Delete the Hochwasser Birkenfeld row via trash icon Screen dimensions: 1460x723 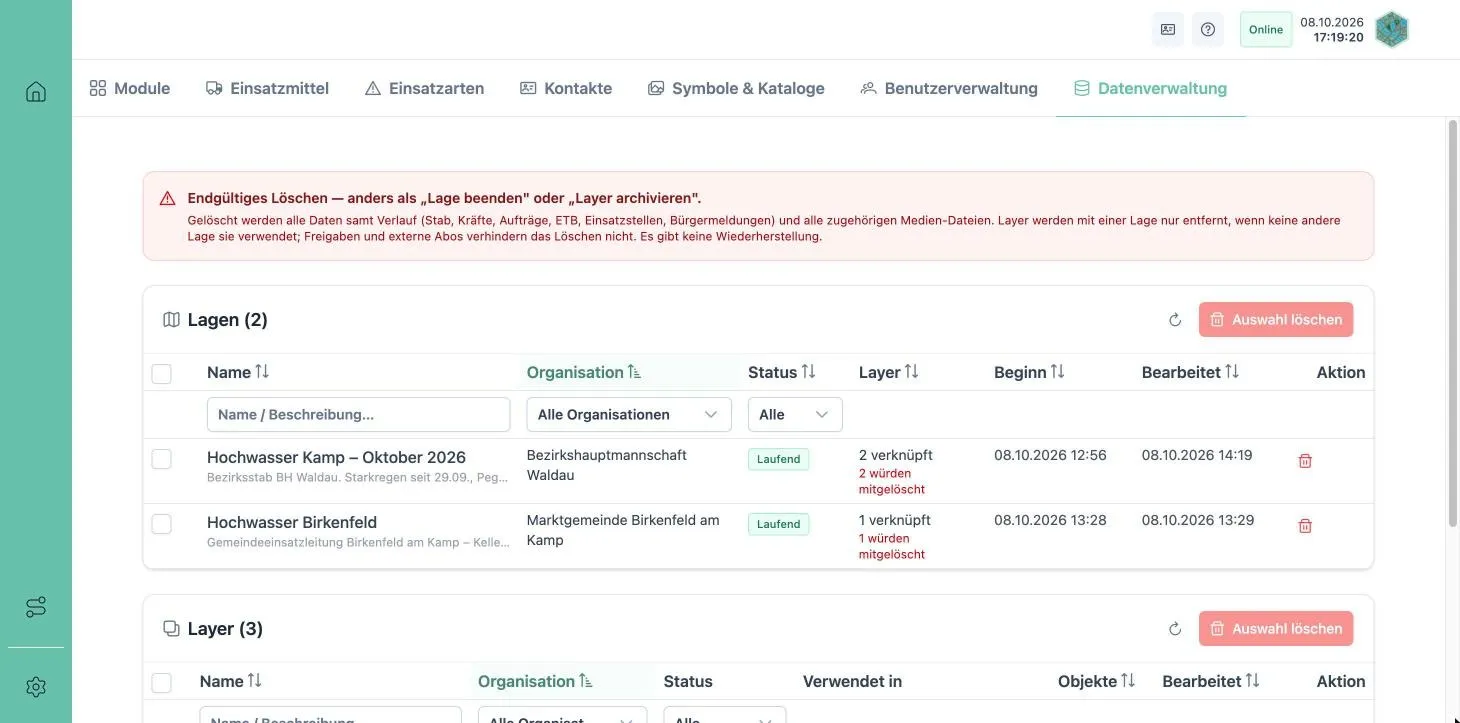click(x=1305, y=526)
